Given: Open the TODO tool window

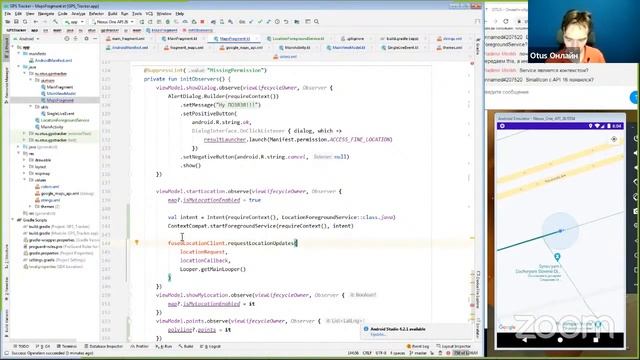Looking at the screenshot, I should coord(21,346).
